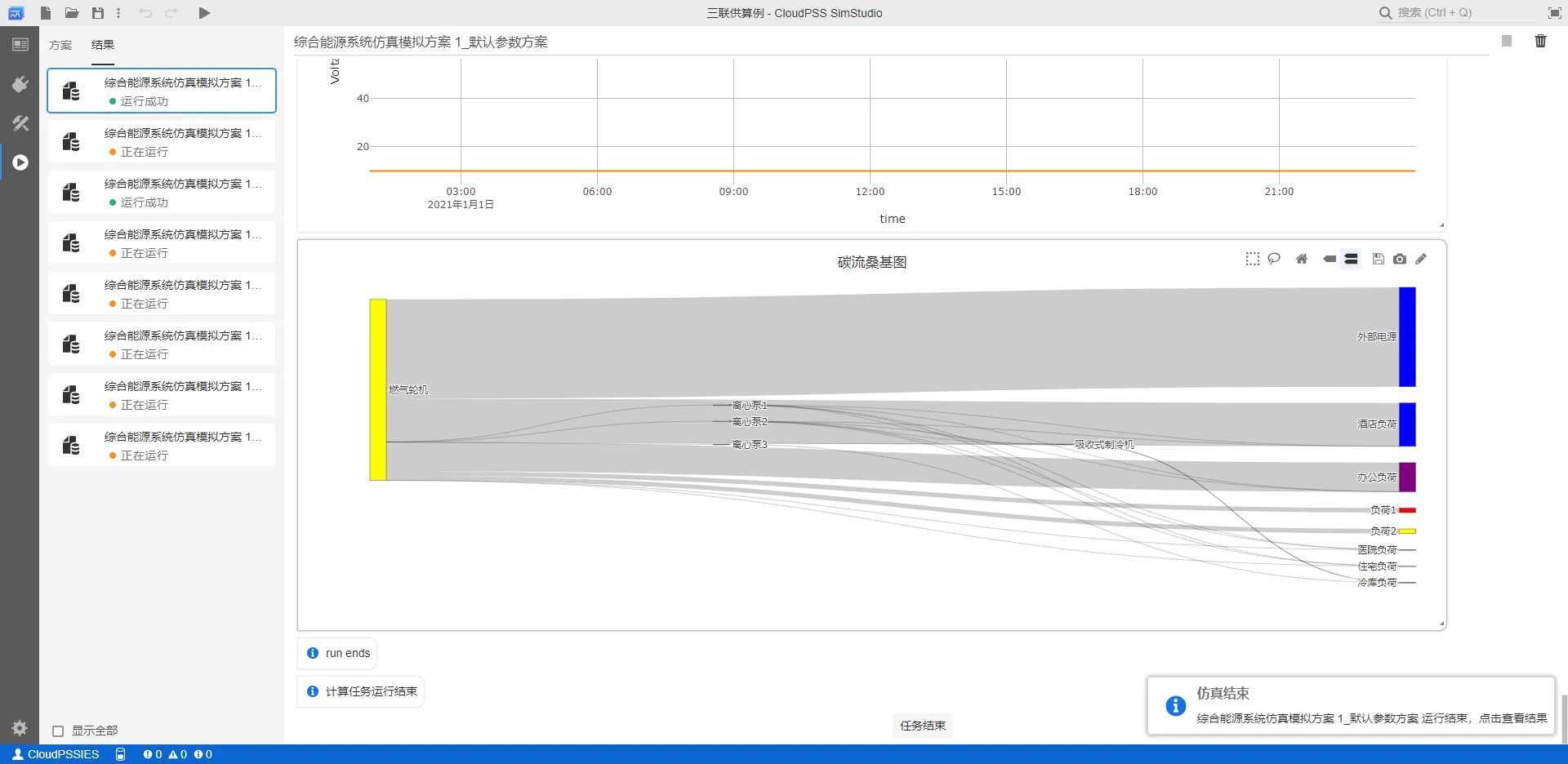Delete the result with the trash icon
The image size is (1568, 764).
tap(1540, 41)
